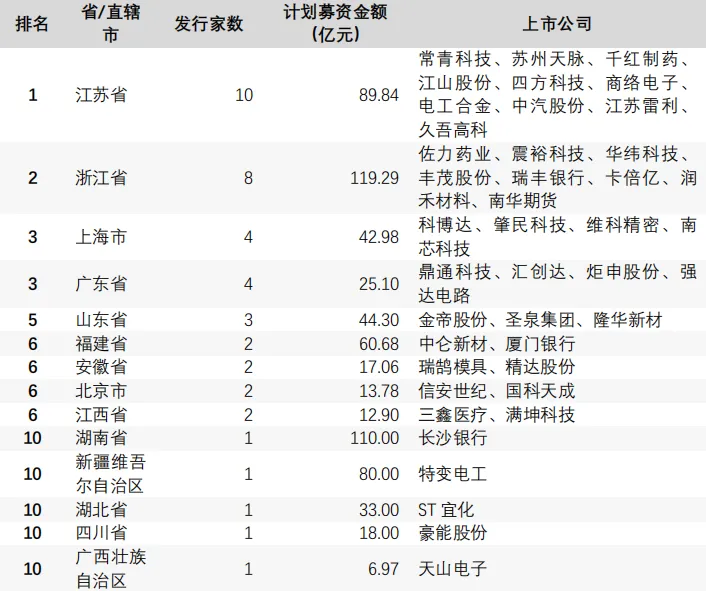The width and height of the screenshot is (706, 591).
Task: Select the 广西壮族自治区 cell
Action: click(x=111, y=569)
